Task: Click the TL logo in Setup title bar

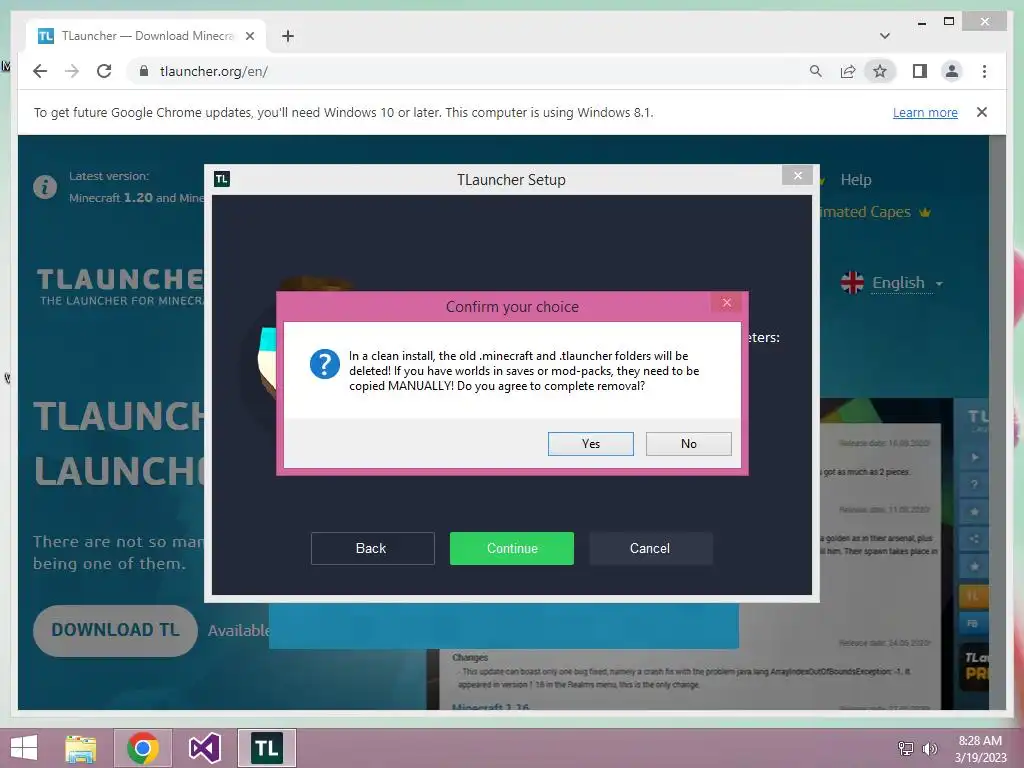Action: [222, 179]
